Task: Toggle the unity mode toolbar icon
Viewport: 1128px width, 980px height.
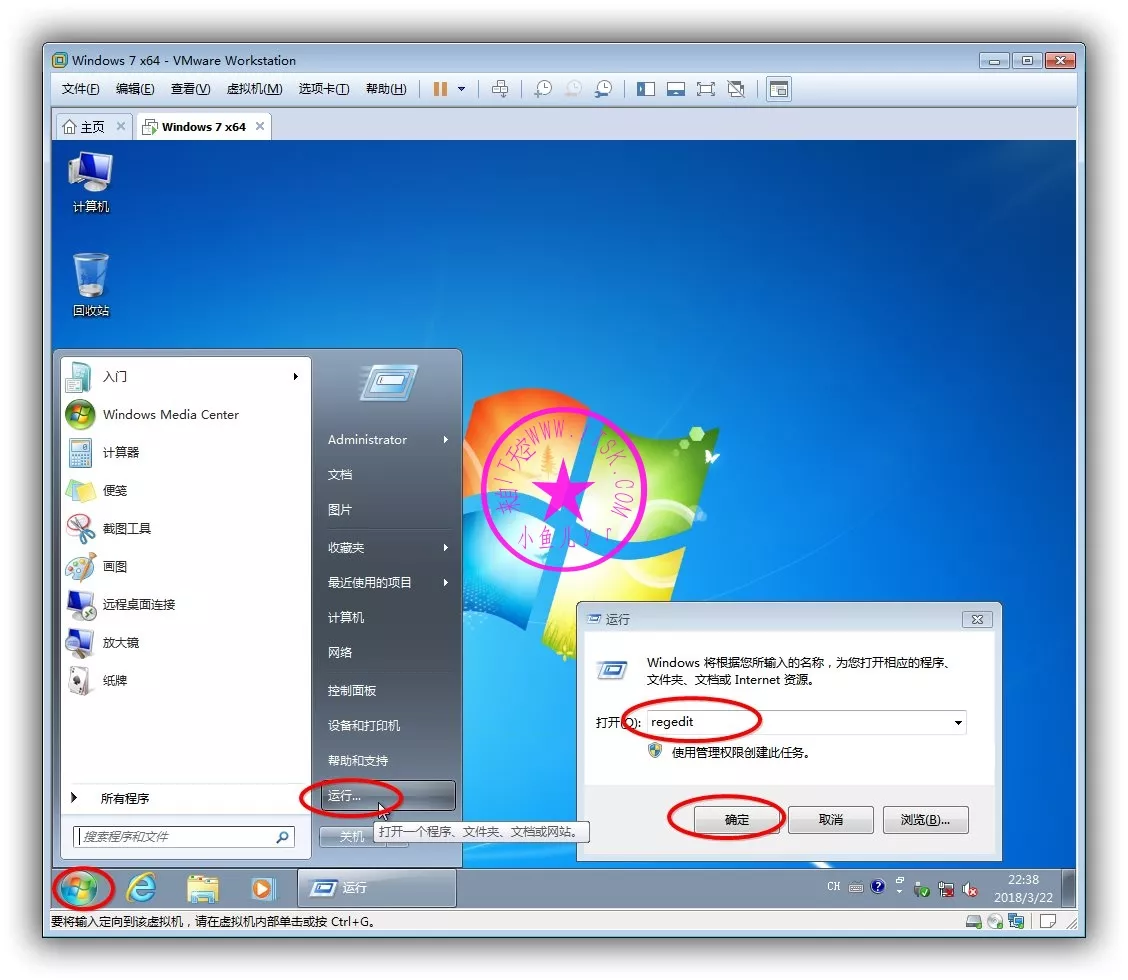Action: point(736,89)
